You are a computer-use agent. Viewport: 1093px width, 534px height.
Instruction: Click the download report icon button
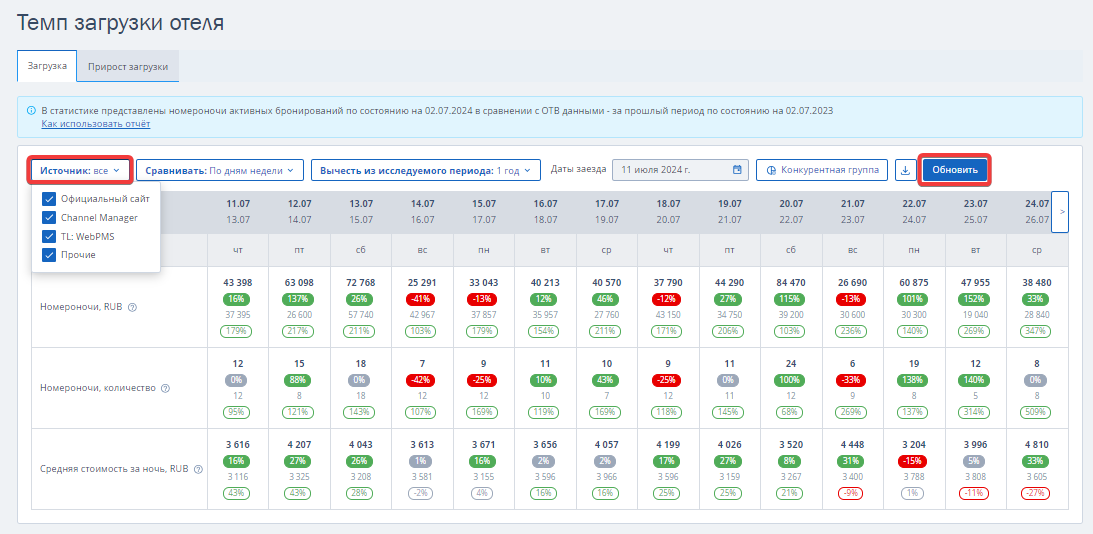click(x=905, y=170)
